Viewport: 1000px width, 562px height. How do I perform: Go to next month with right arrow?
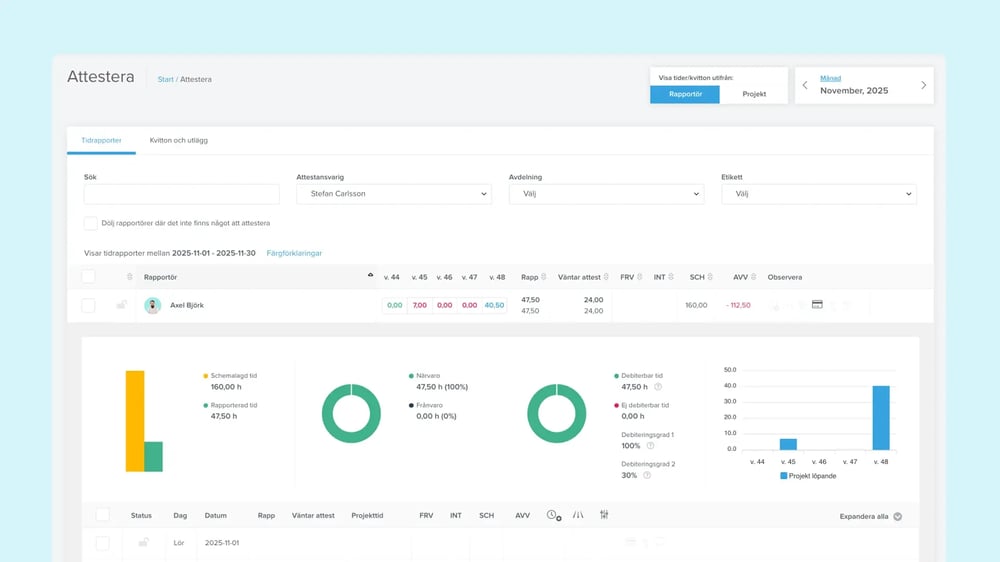click(923, 85)
